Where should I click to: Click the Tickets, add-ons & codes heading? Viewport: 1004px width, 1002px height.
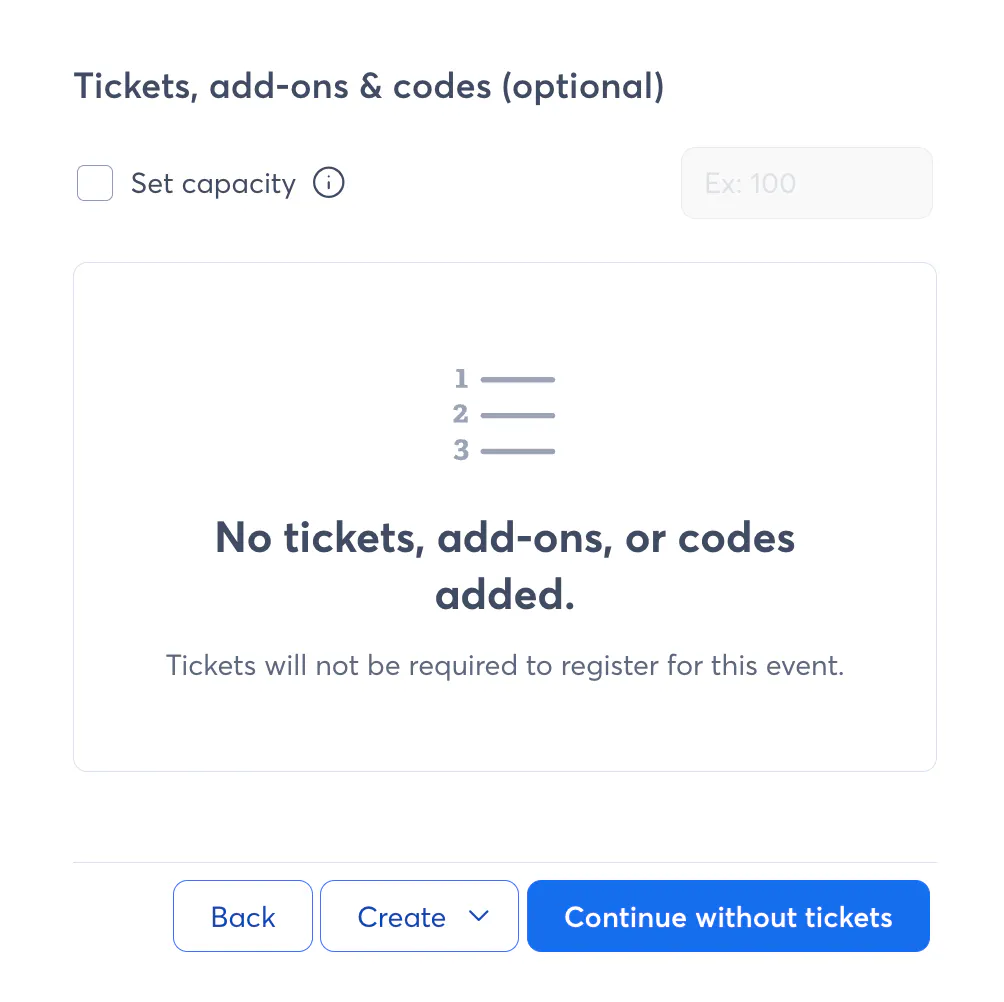(368, 87)
